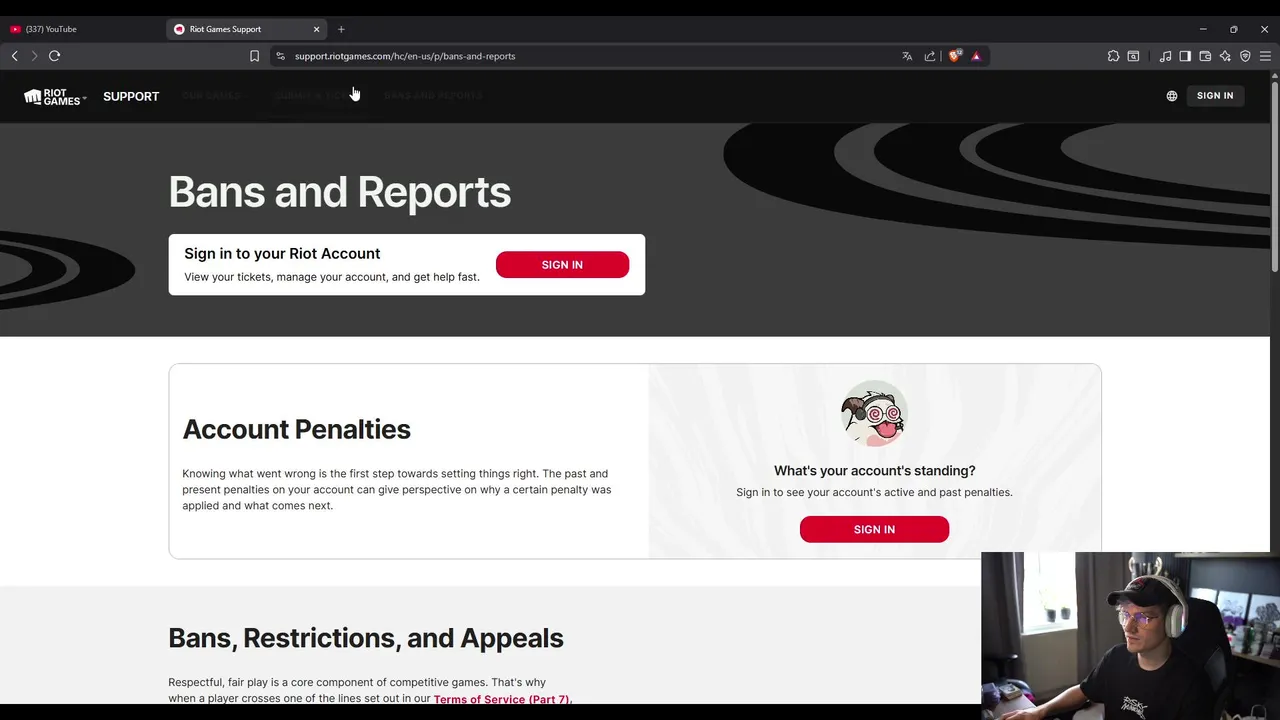Screen dimensions: 1280x720
Task: Open the faded OUR GAMES menu item
Action: (211, 95)
